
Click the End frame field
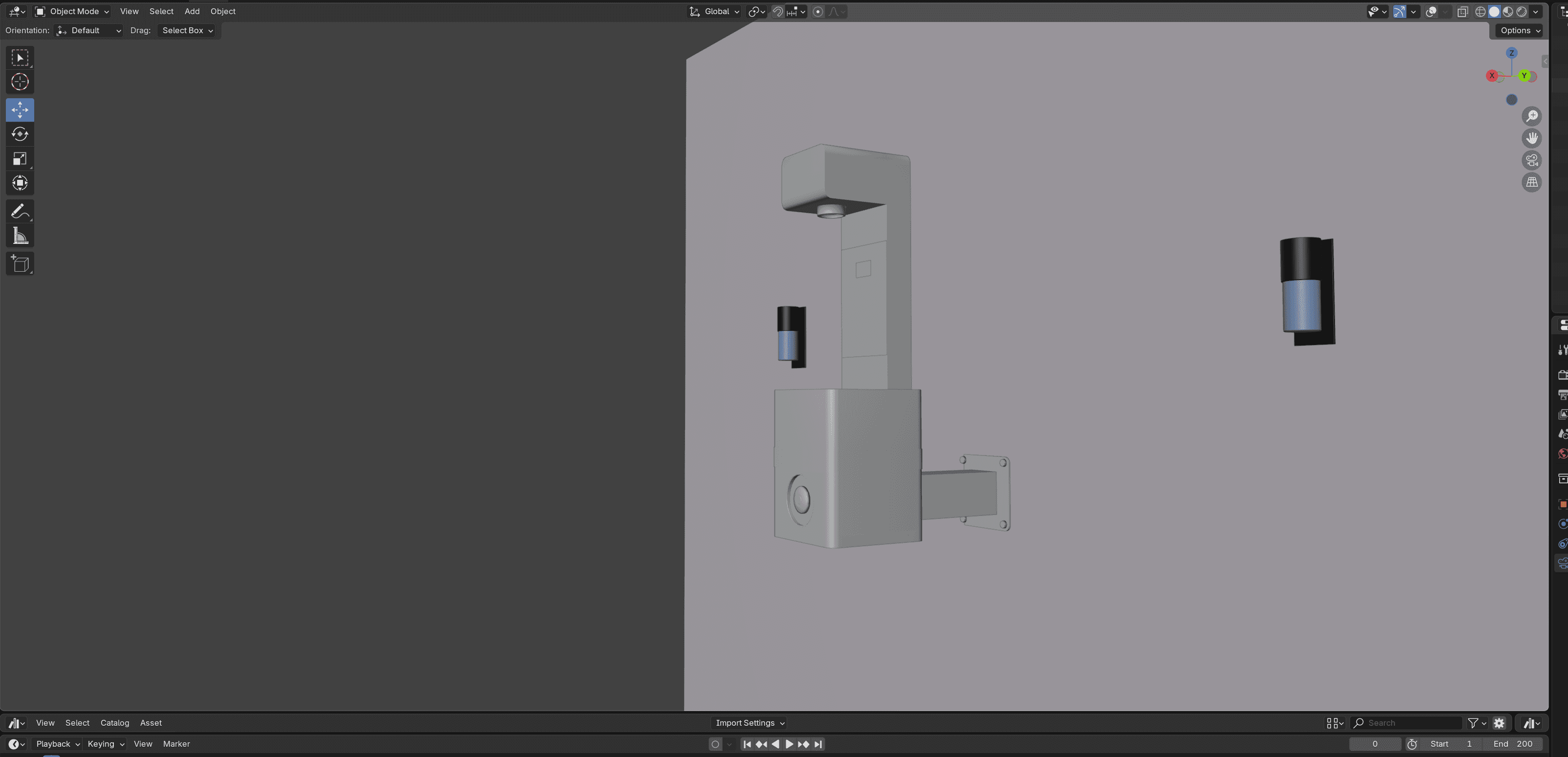pos(1513,744)
